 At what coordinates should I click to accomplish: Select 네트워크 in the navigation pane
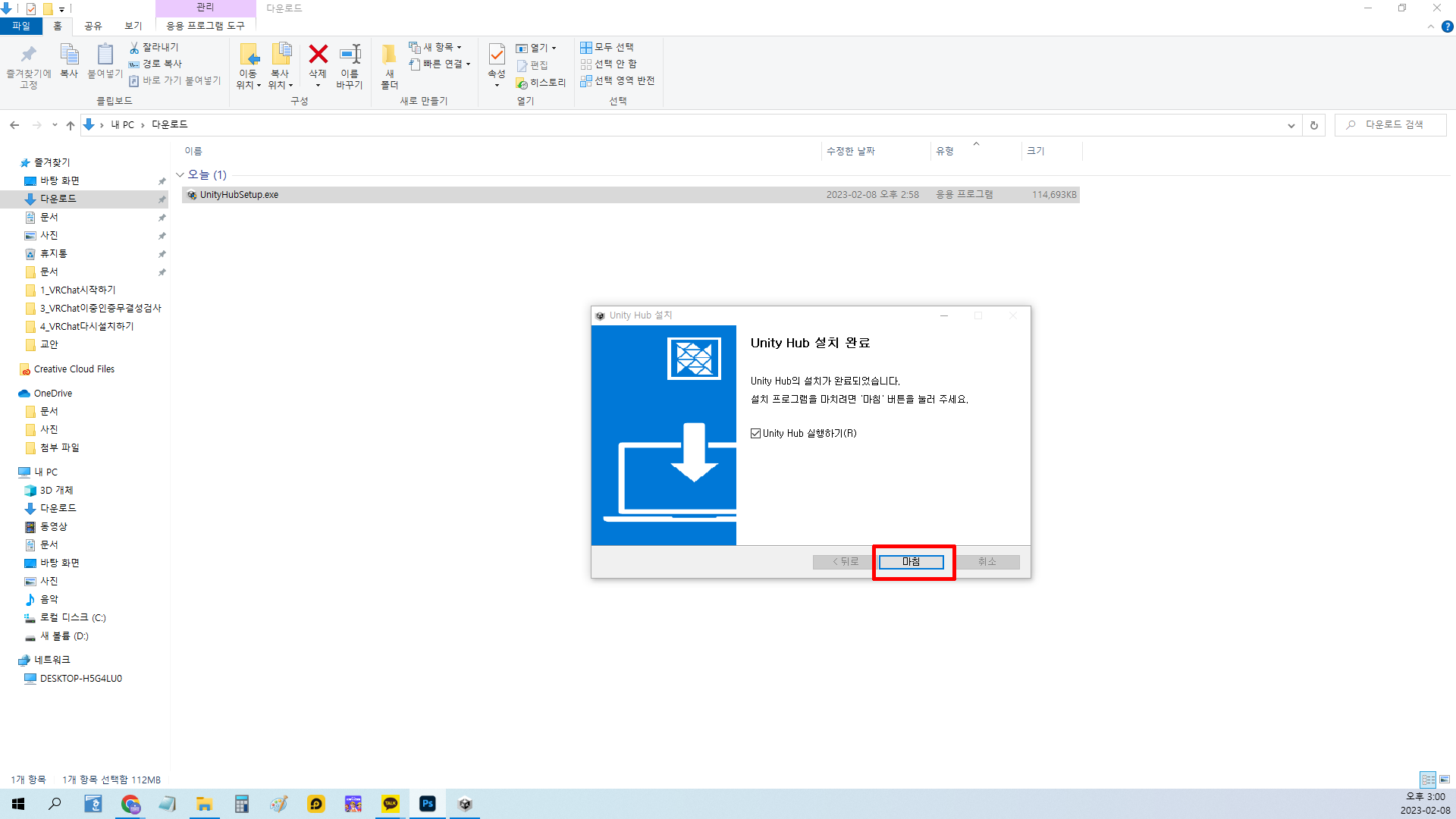[52, 661]
